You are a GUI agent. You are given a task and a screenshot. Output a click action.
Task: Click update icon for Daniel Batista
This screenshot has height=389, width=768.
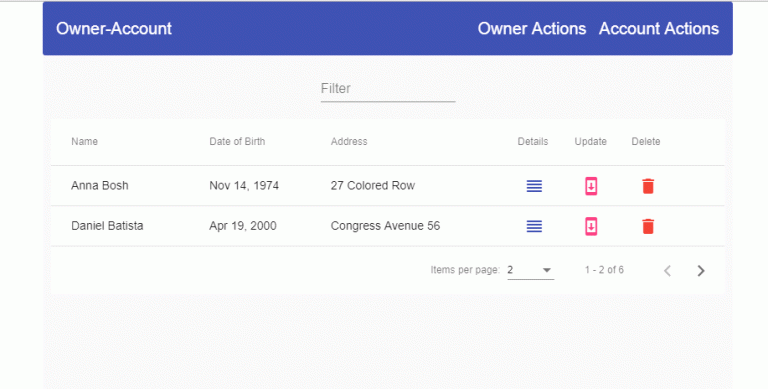[x=591, y=226]
